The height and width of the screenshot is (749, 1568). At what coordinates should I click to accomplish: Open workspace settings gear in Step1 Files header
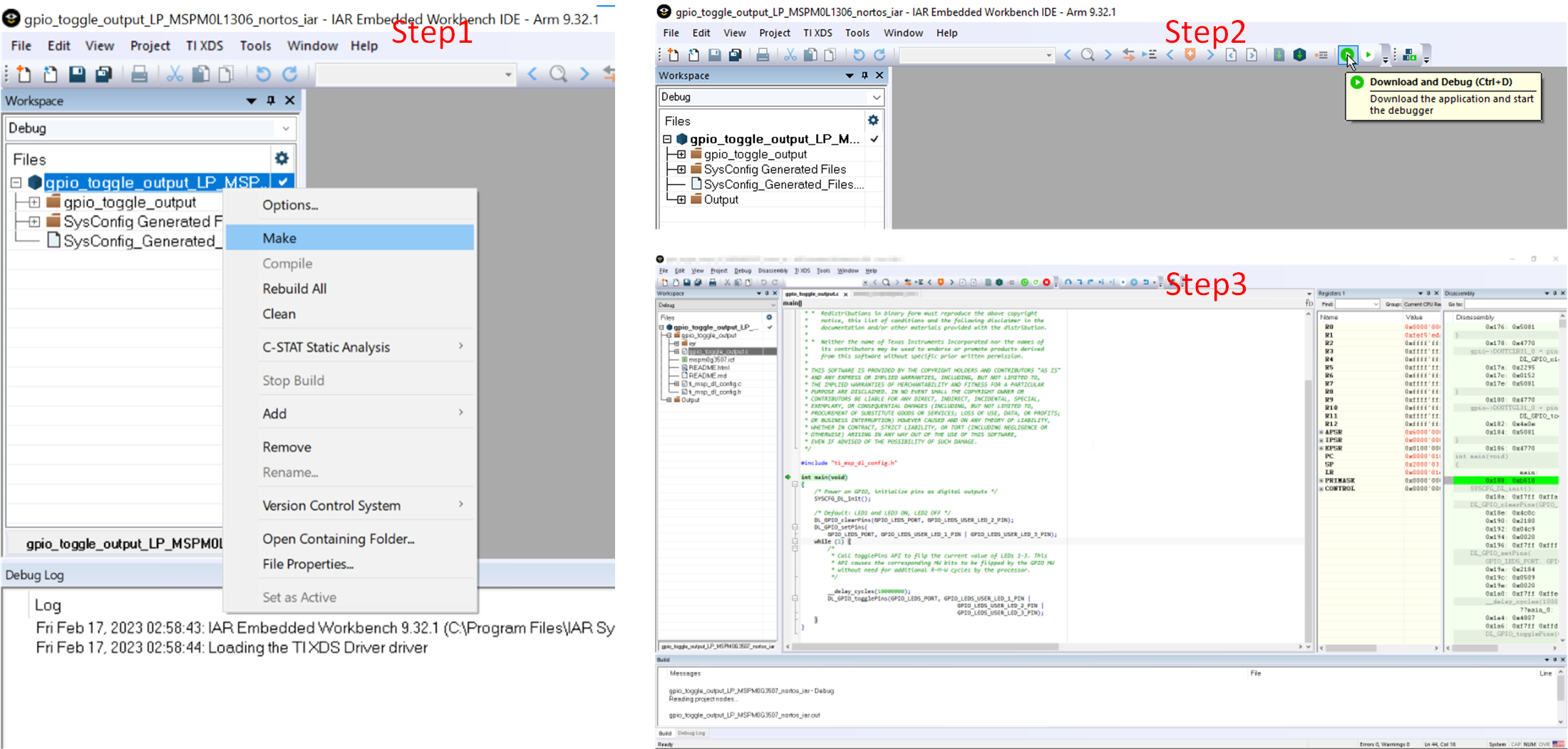click(282, 158)
